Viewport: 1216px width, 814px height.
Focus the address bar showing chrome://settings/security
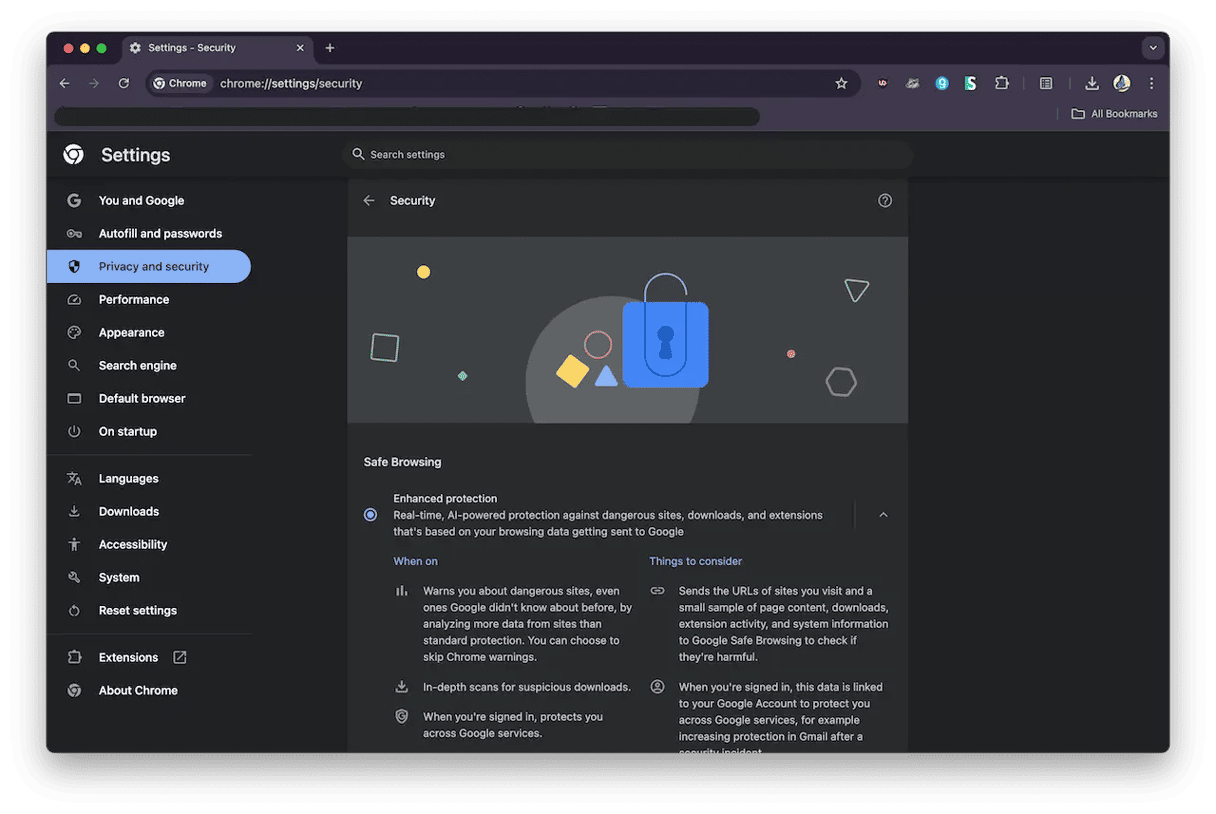(x=504, y=84)
